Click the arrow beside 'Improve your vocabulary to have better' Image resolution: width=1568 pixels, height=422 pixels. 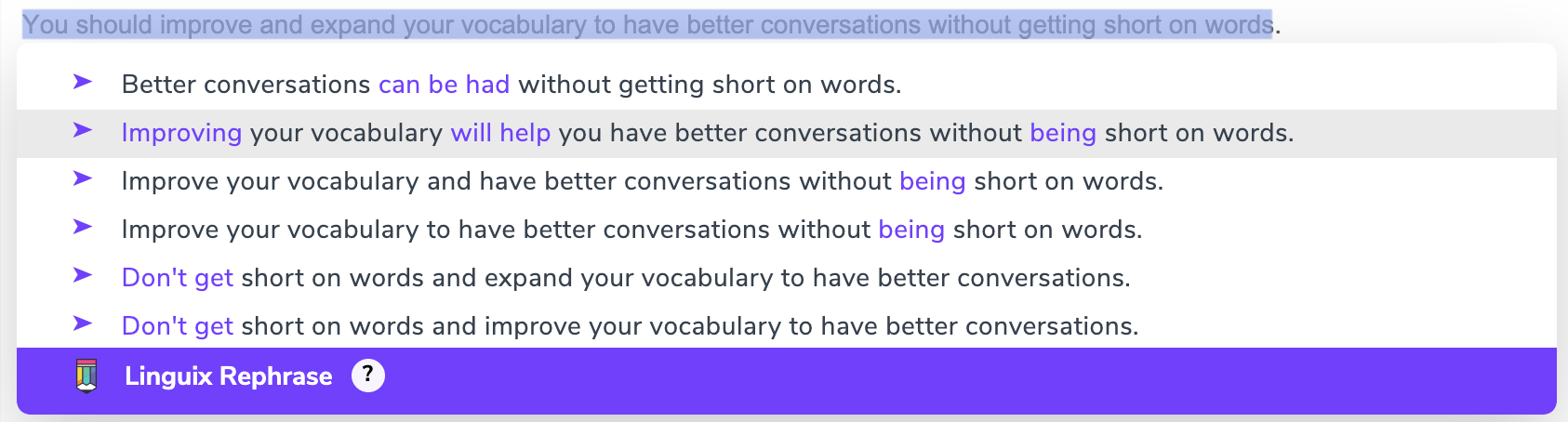pos(83,227)
